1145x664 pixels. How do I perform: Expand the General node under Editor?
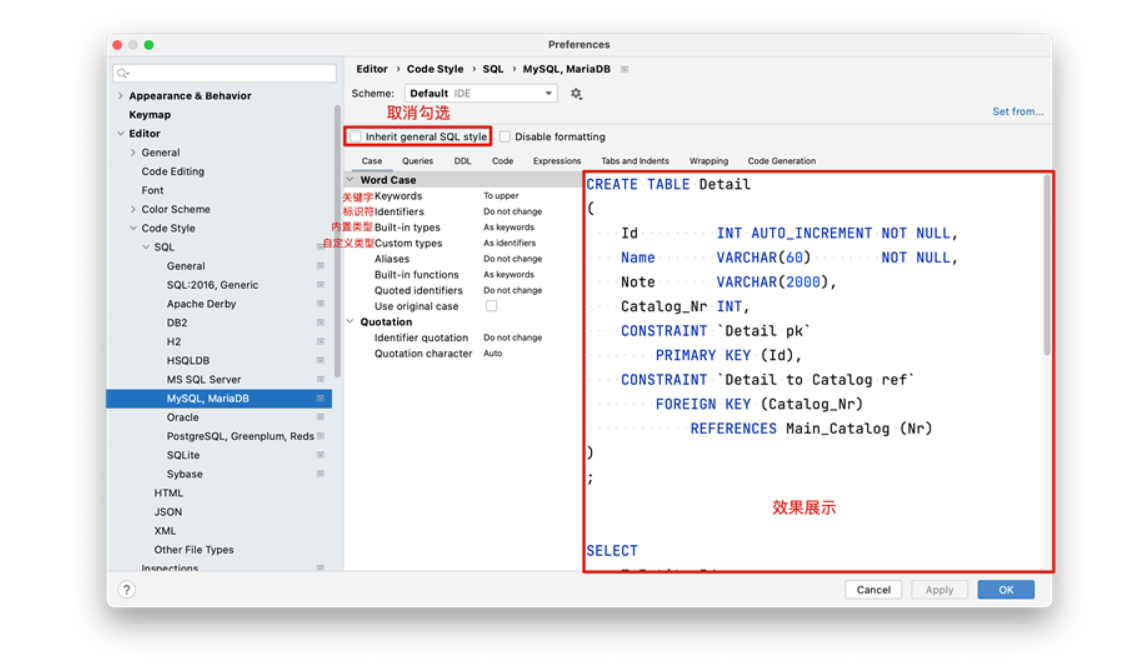pyautogui.click(x=133, y=153)
